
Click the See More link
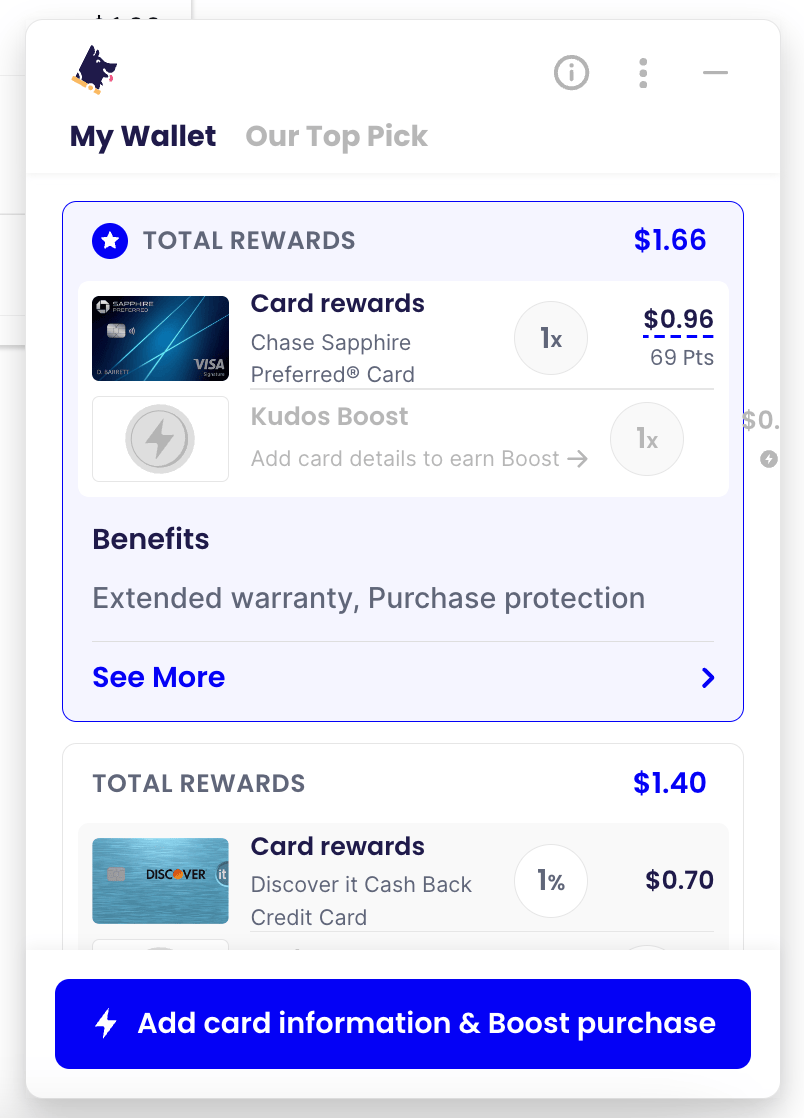tap(158, 677)
